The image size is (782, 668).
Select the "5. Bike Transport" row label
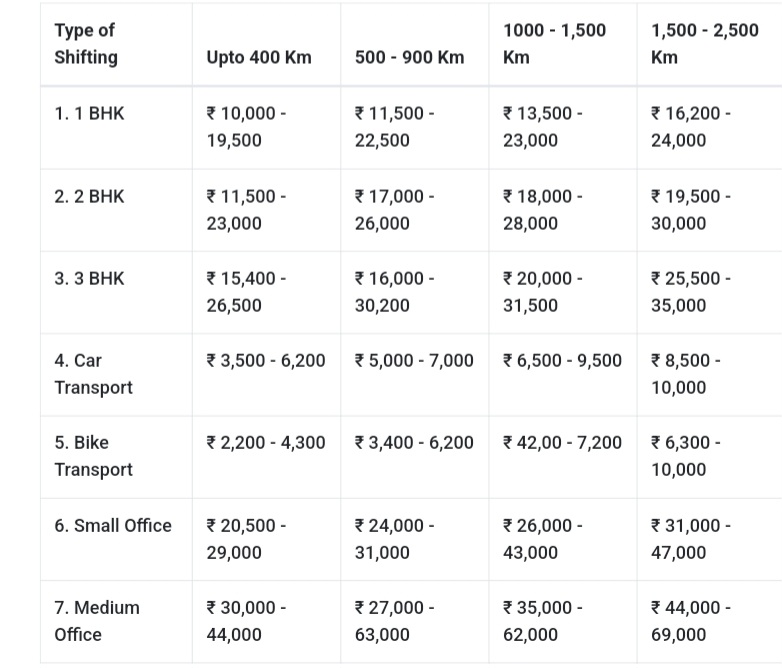[x=93, y=456]
